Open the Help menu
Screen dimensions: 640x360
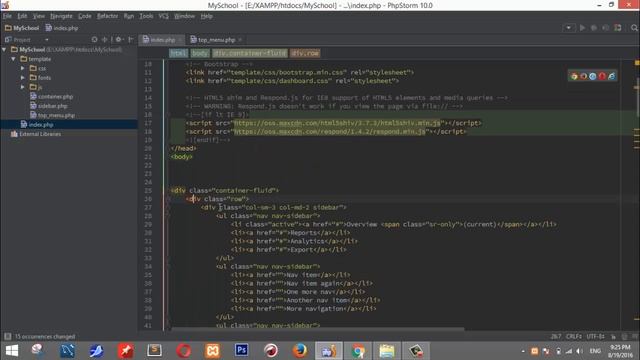click(x=207, y=16)
